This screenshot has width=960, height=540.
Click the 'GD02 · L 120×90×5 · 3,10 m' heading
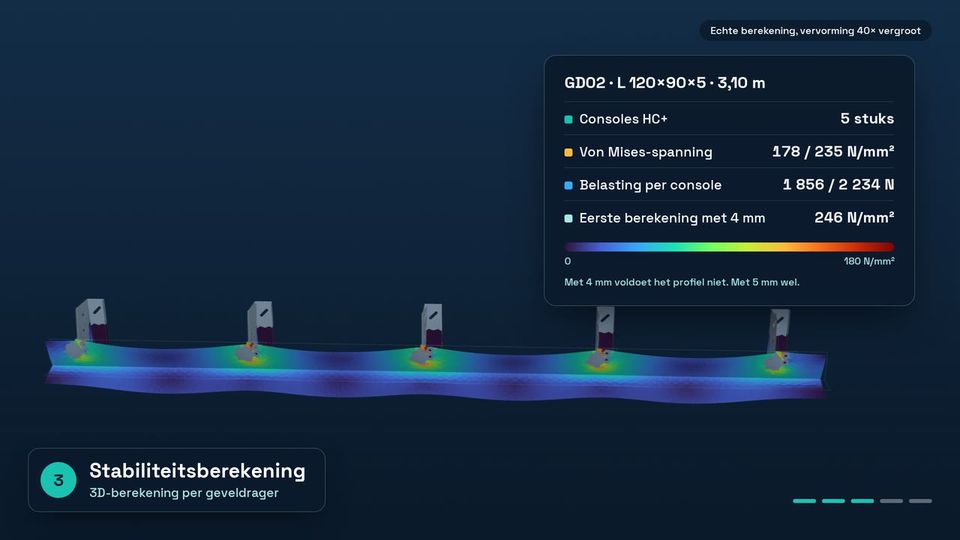664,83
